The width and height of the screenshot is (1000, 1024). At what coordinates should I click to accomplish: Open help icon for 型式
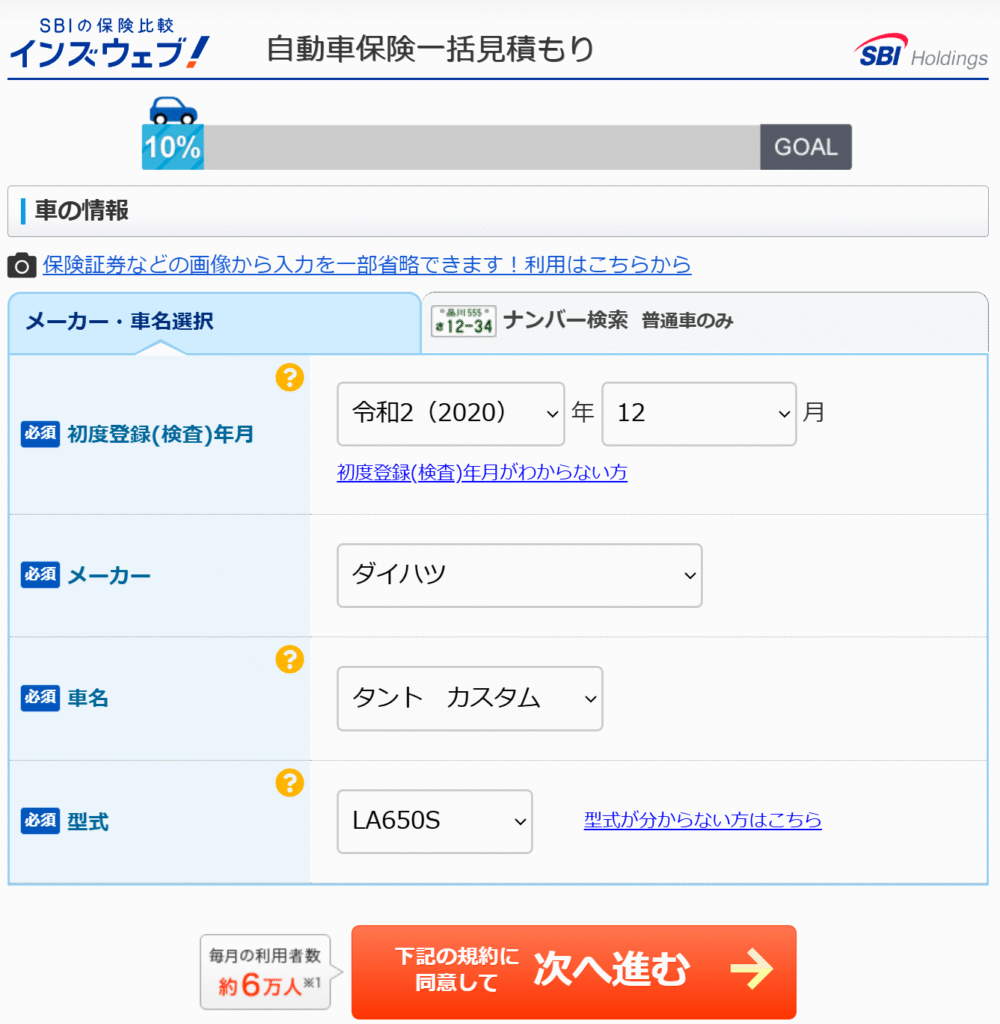[289, 782]
